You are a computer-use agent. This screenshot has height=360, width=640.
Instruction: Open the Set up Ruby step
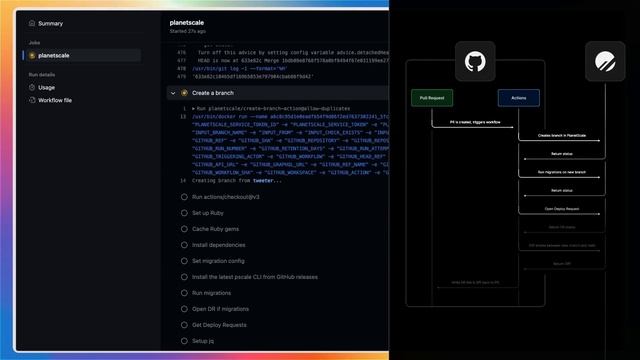pyautogui.click(x=207, y=213)
